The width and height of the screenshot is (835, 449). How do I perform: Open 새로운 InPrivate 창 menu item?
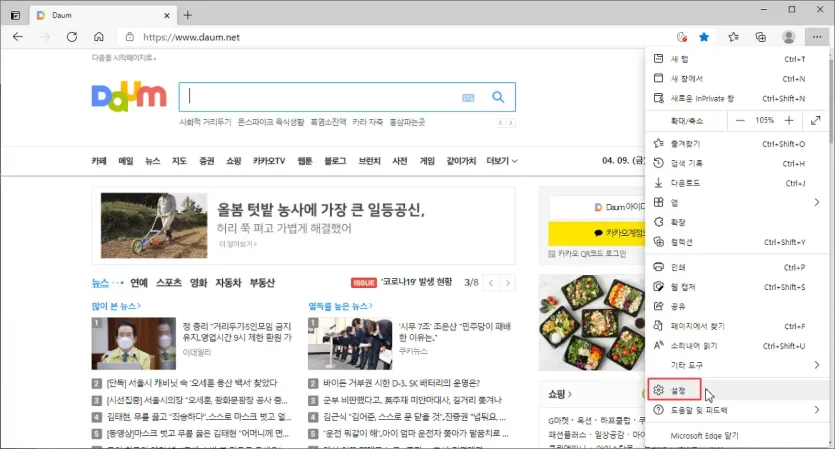coord(737,99)
